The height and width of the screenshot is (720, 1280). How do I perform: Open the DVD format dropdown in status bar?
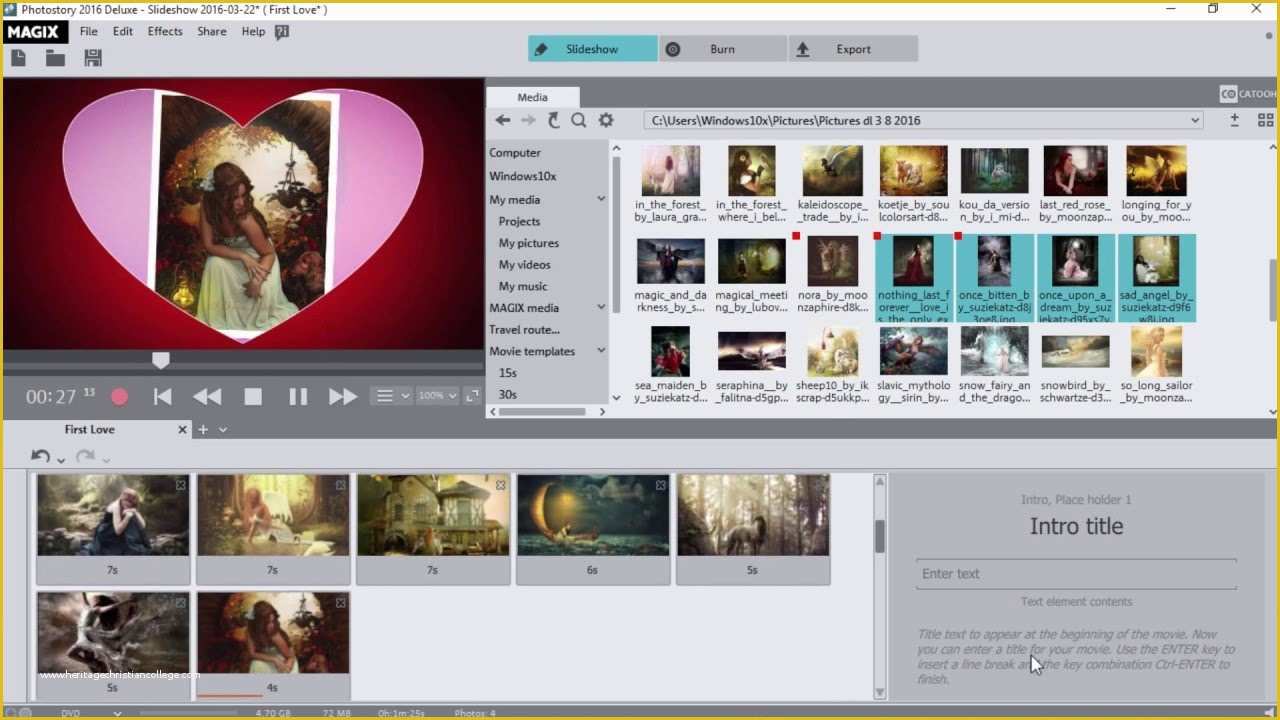pyautogui.click(x=117, y=713)
